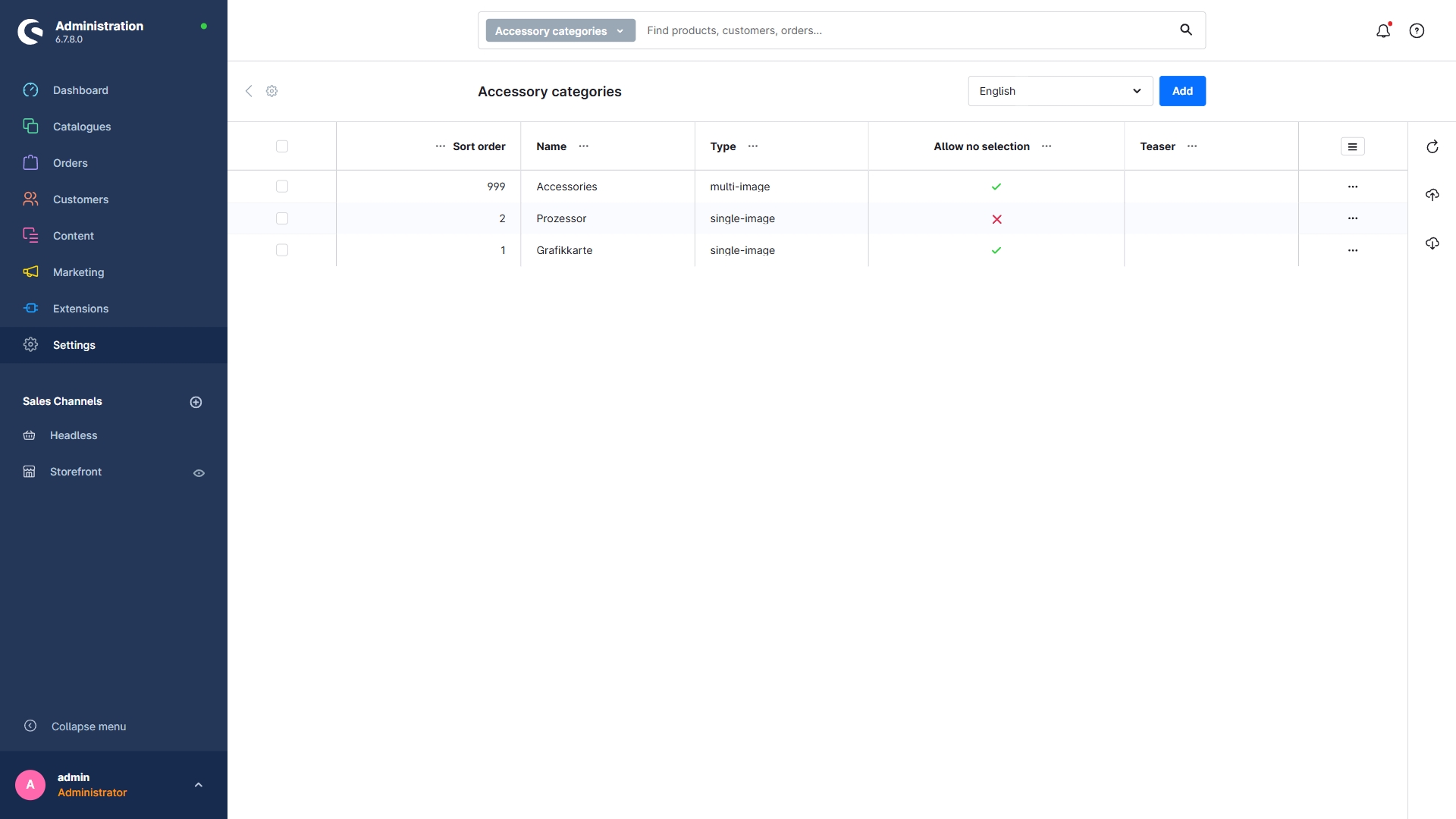The width and height of the screenshot is (1456, 819).
Task: Expand the admin user menu chevron
Action: click(199, 785)
